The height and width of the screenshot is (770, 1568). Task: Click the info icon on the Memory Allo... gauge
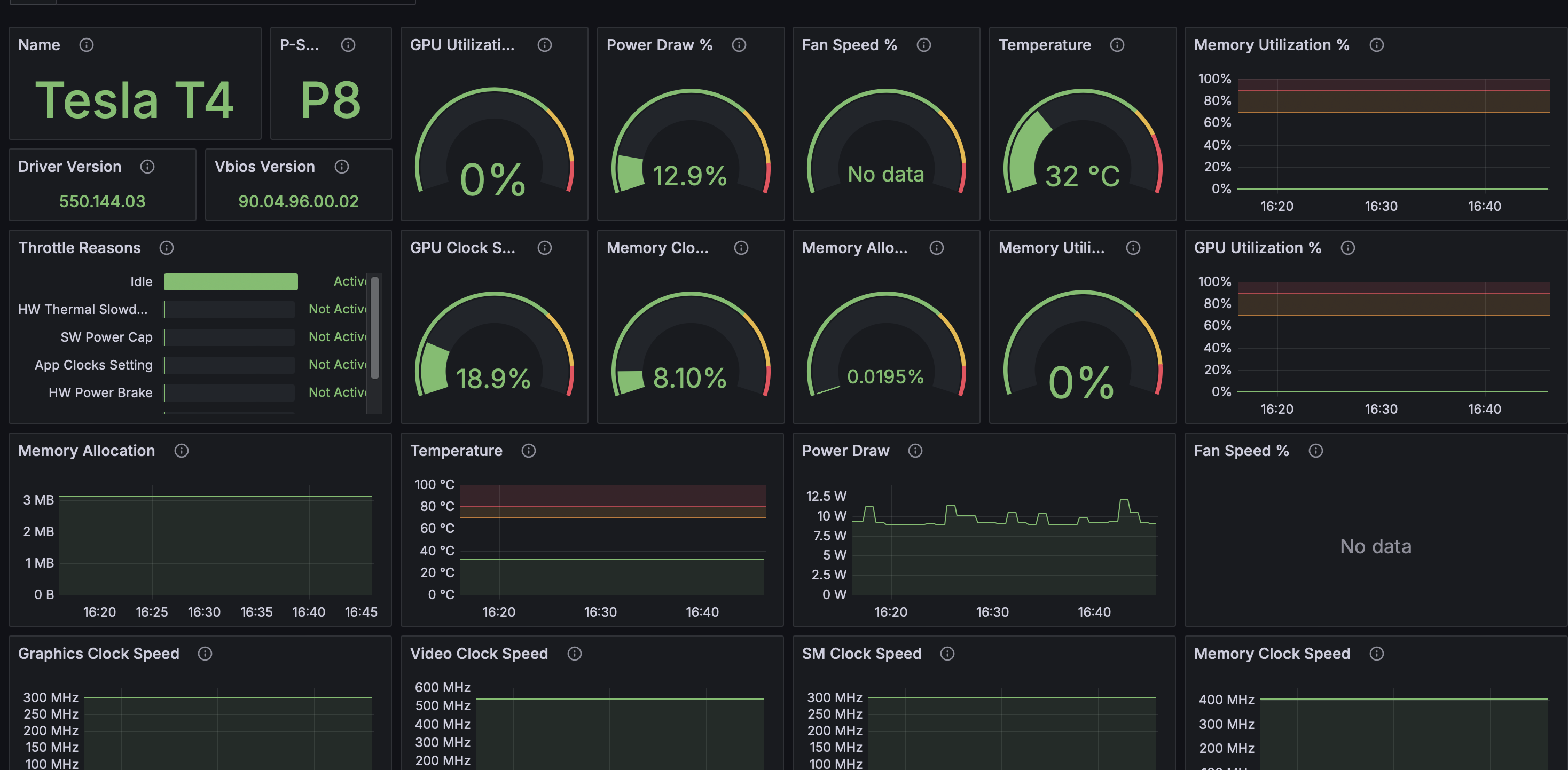pos(937,248)
